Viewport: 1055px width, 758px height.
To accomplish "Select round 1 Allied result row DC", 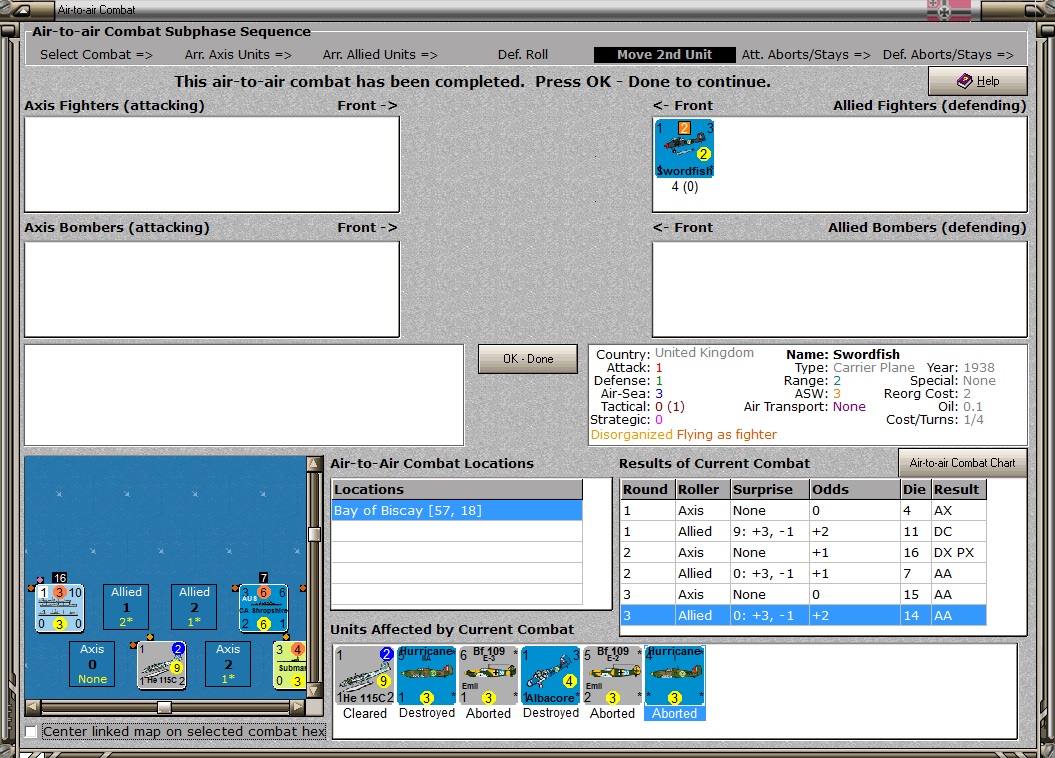I will point(803,531).
